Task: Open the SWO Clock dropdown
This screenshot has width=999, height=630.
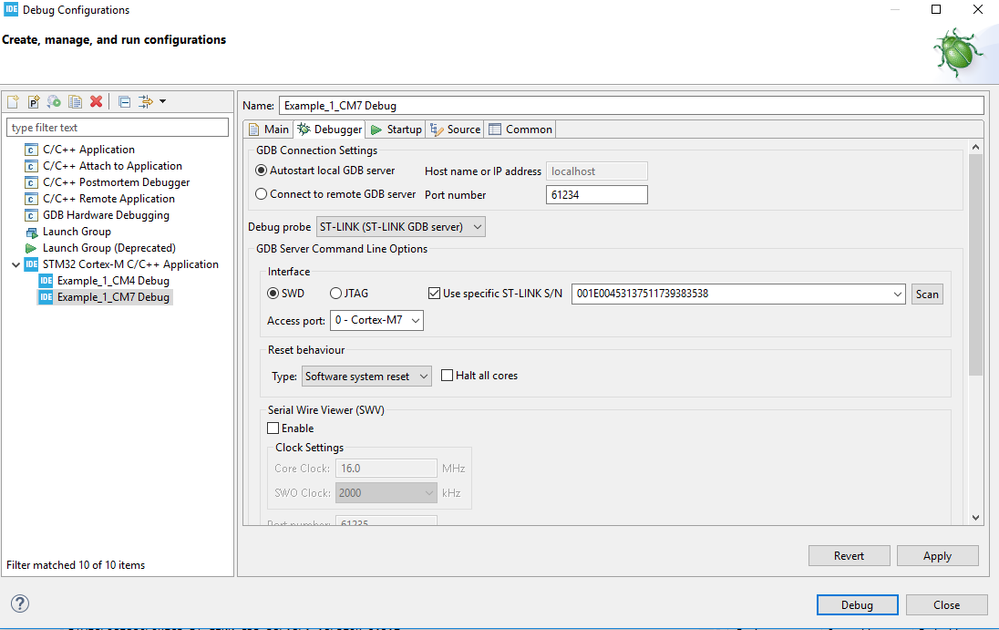Action: [386, 492]
